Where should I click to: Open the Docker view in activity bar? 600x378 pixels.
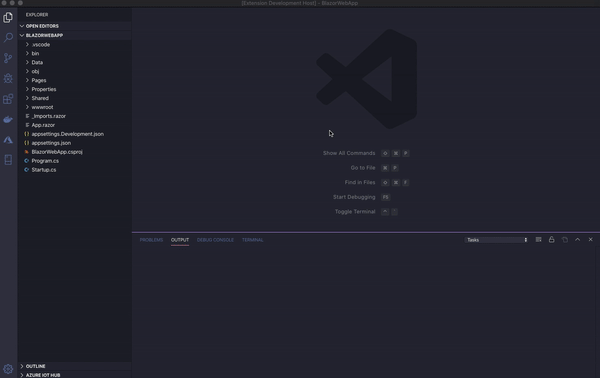(8, 119)
